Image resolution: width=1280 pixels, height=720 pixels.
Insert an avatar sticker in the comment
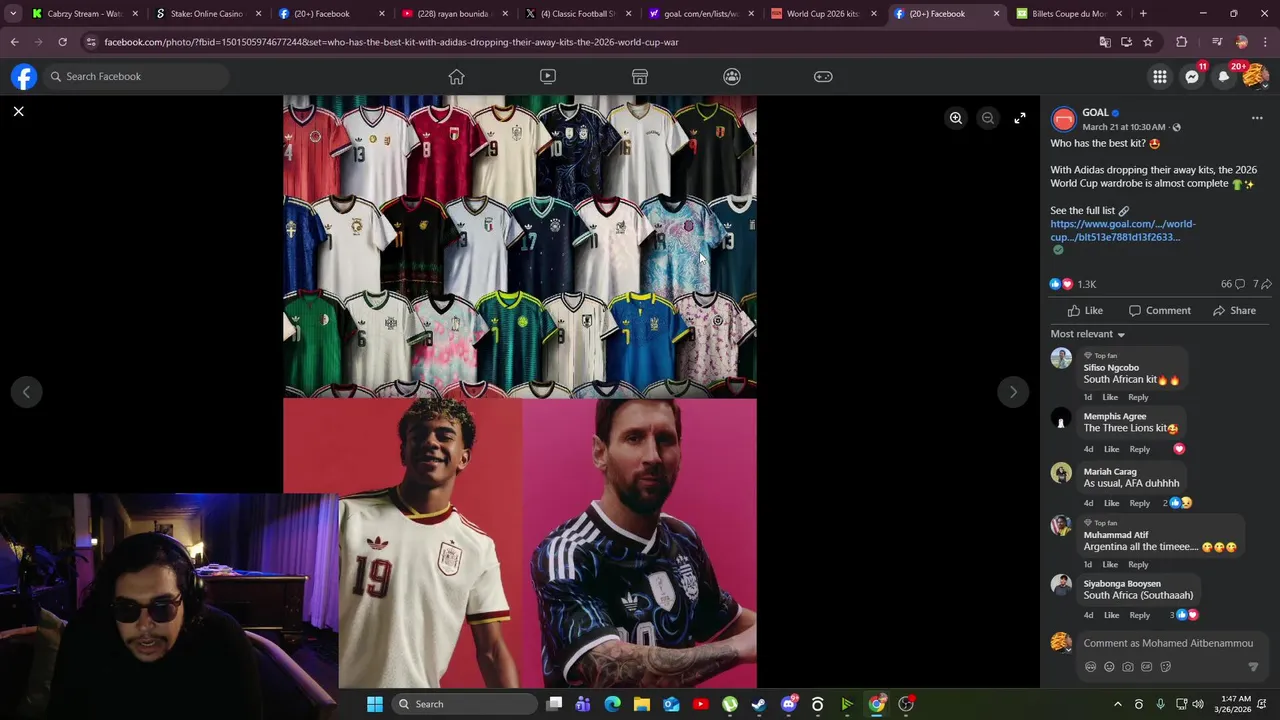pyautogui.click(x=1090, y=667)
